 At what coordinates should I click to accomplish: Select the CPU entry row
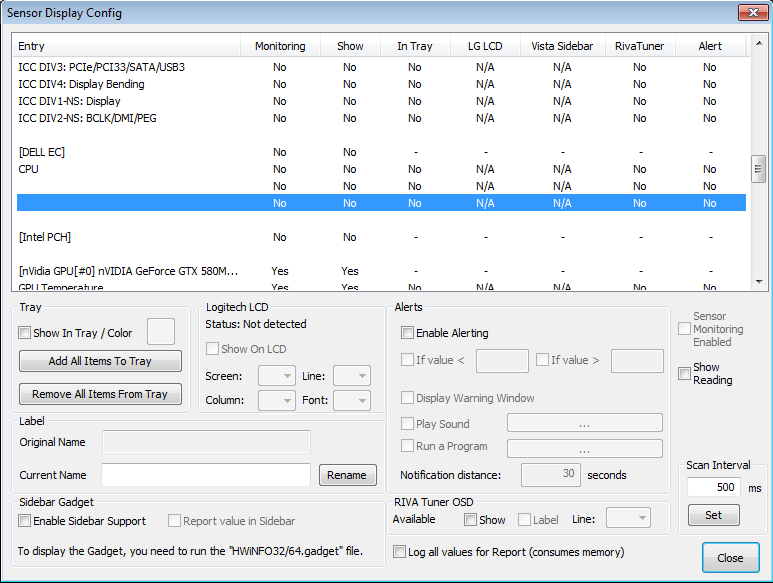[381, 169]
